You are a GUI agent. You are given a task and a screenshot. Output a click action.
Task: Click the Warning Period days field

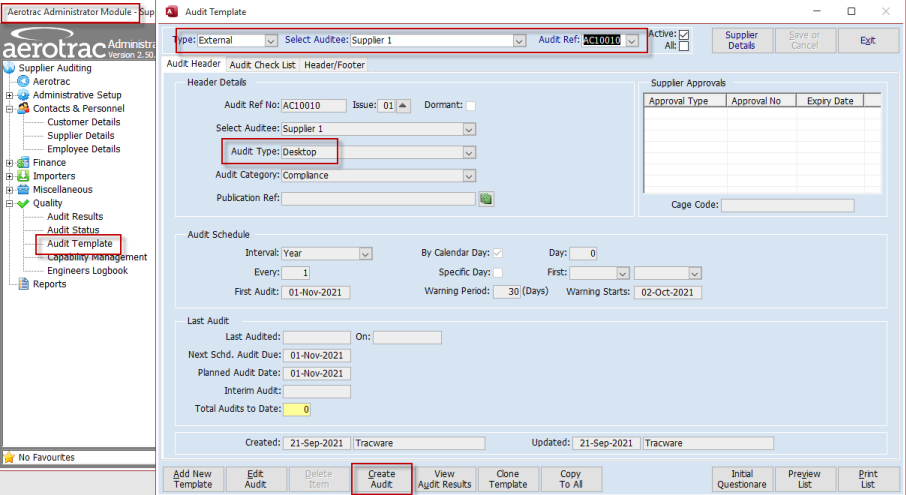(x=507, y=292)
